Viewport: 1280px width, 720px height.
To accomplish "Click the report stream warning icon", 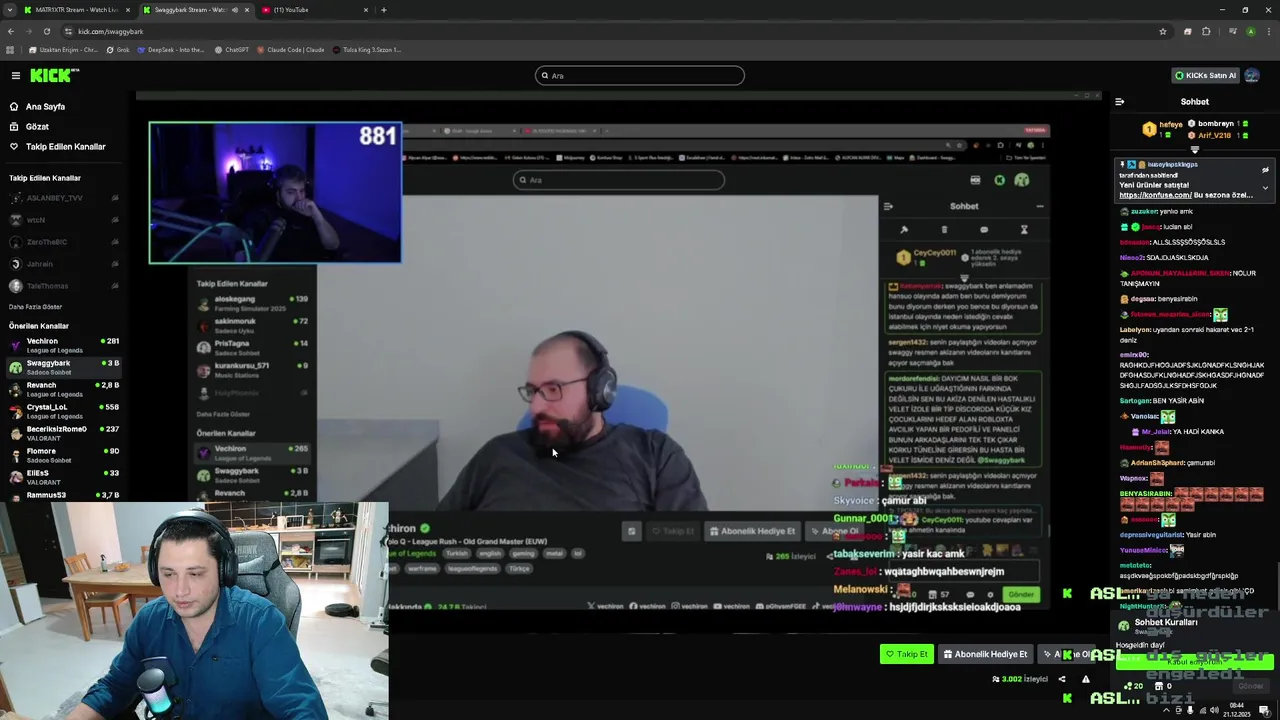I will pos(1086,679).
